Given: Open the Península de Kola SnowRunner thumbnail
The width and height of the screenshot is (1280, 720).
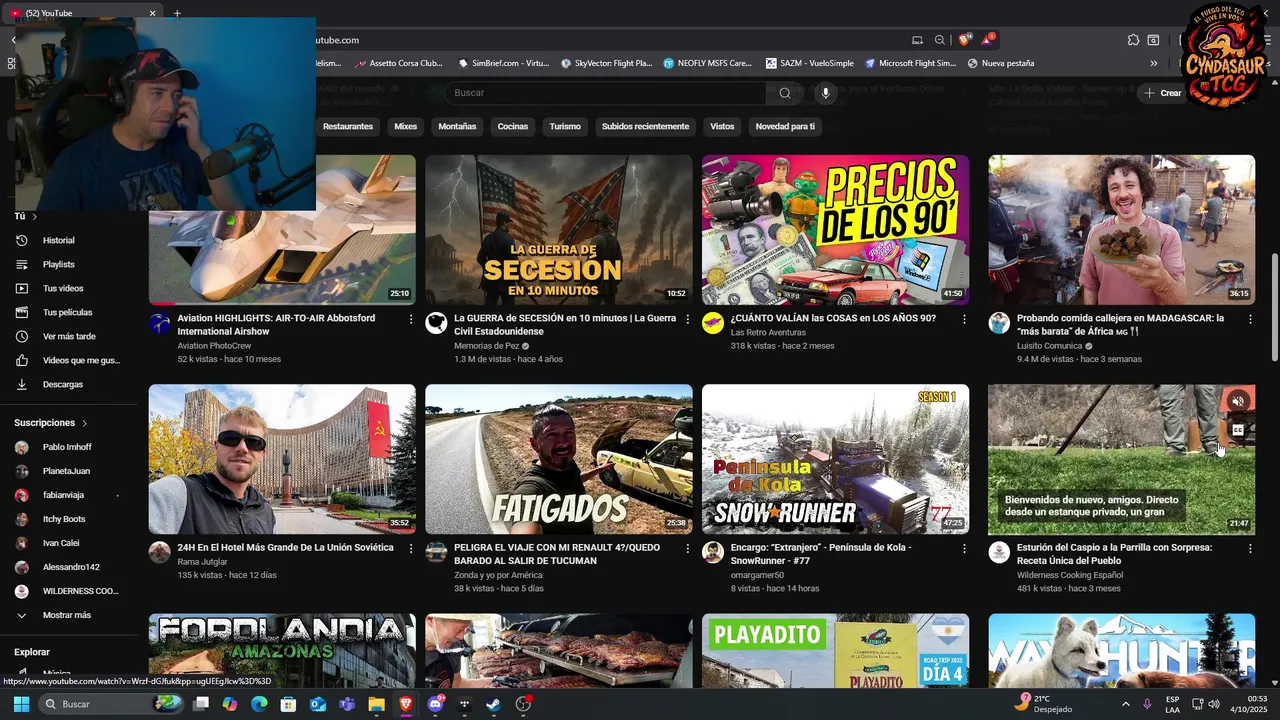Looking at the screenshot, I should (835, 459).
